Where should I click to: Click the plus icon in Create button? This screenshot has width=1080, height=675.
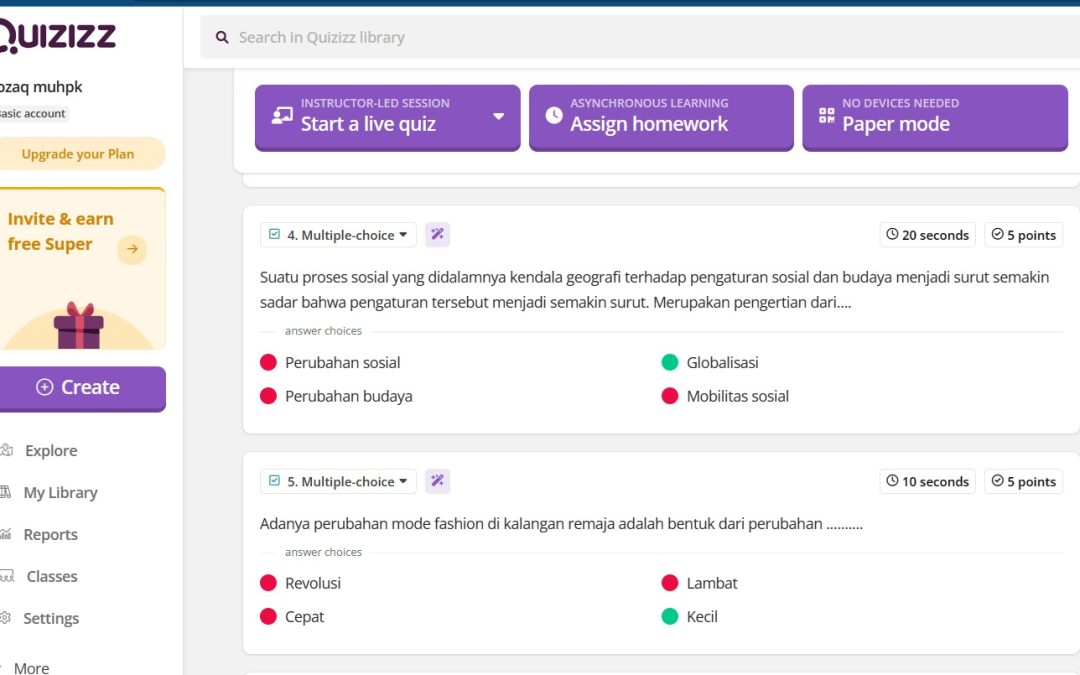coord(45,387)
